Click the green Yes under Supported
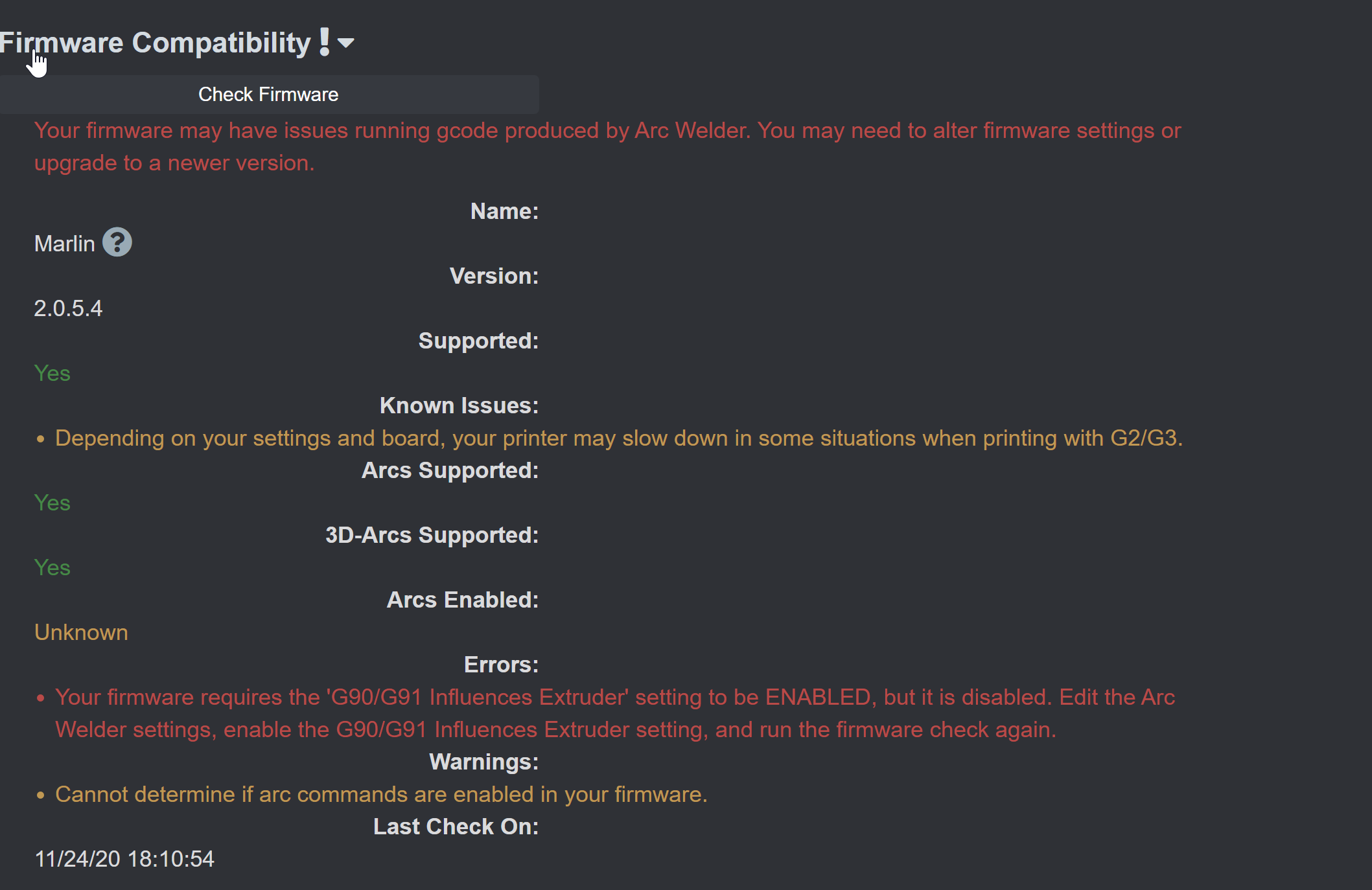1372x890 pixels. point(52,373)
